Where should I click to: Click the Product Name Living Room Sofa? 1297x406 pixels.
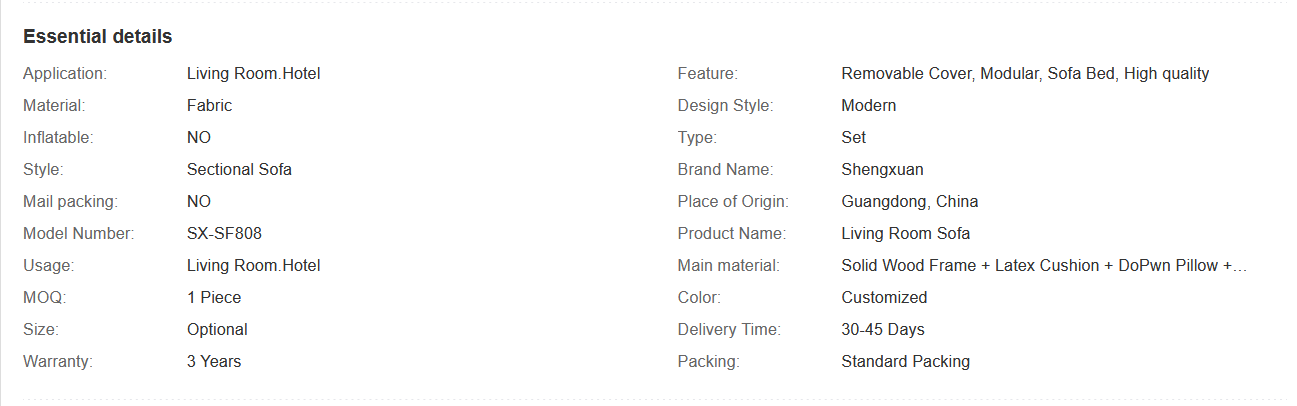pos(906,233)
